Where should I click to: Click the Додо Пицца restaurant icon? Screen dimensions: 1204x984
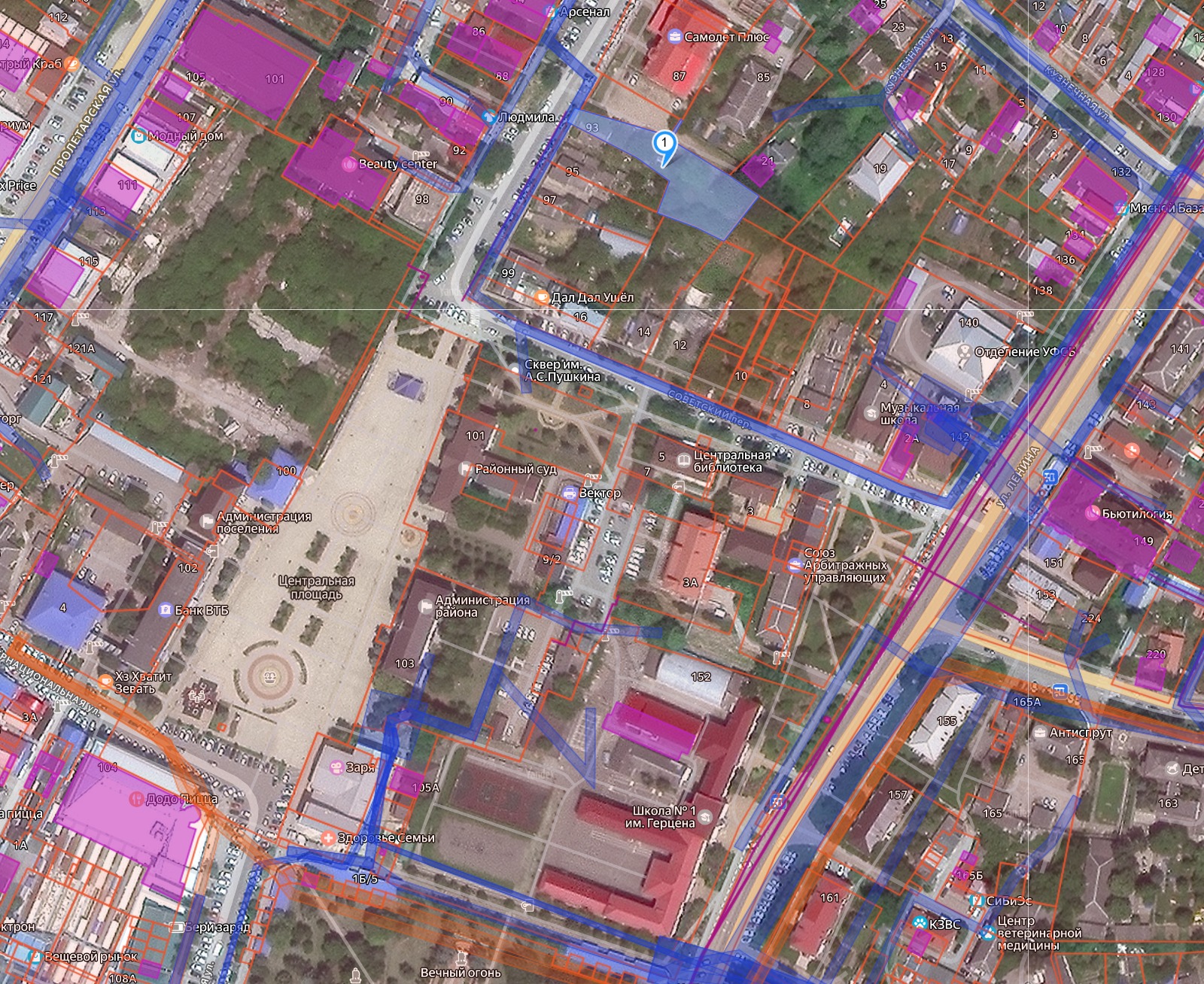point(136,798)
